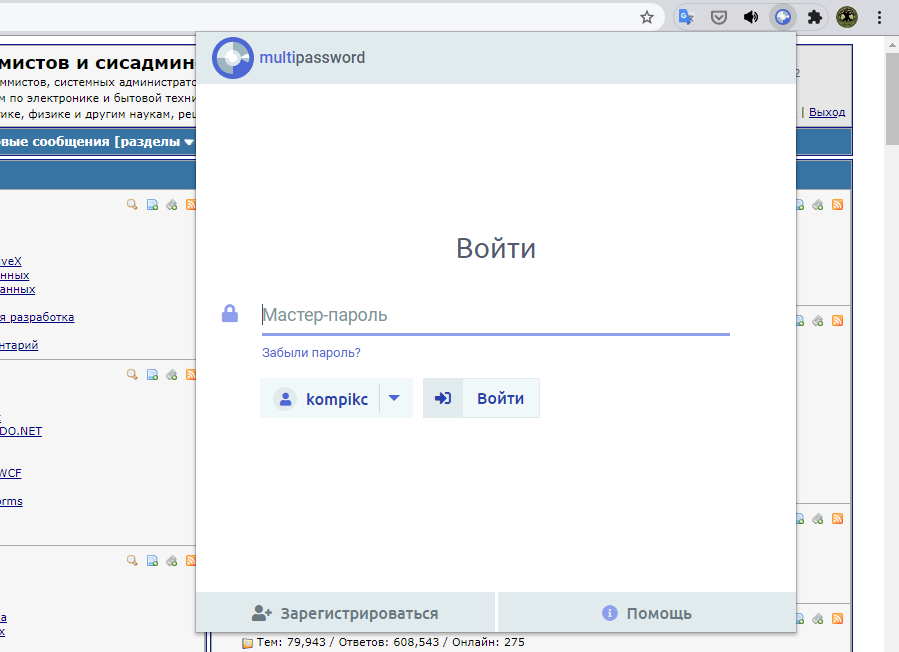Open the veX forum link
This screenshot has height=652, width=899.
pos(10,261)
